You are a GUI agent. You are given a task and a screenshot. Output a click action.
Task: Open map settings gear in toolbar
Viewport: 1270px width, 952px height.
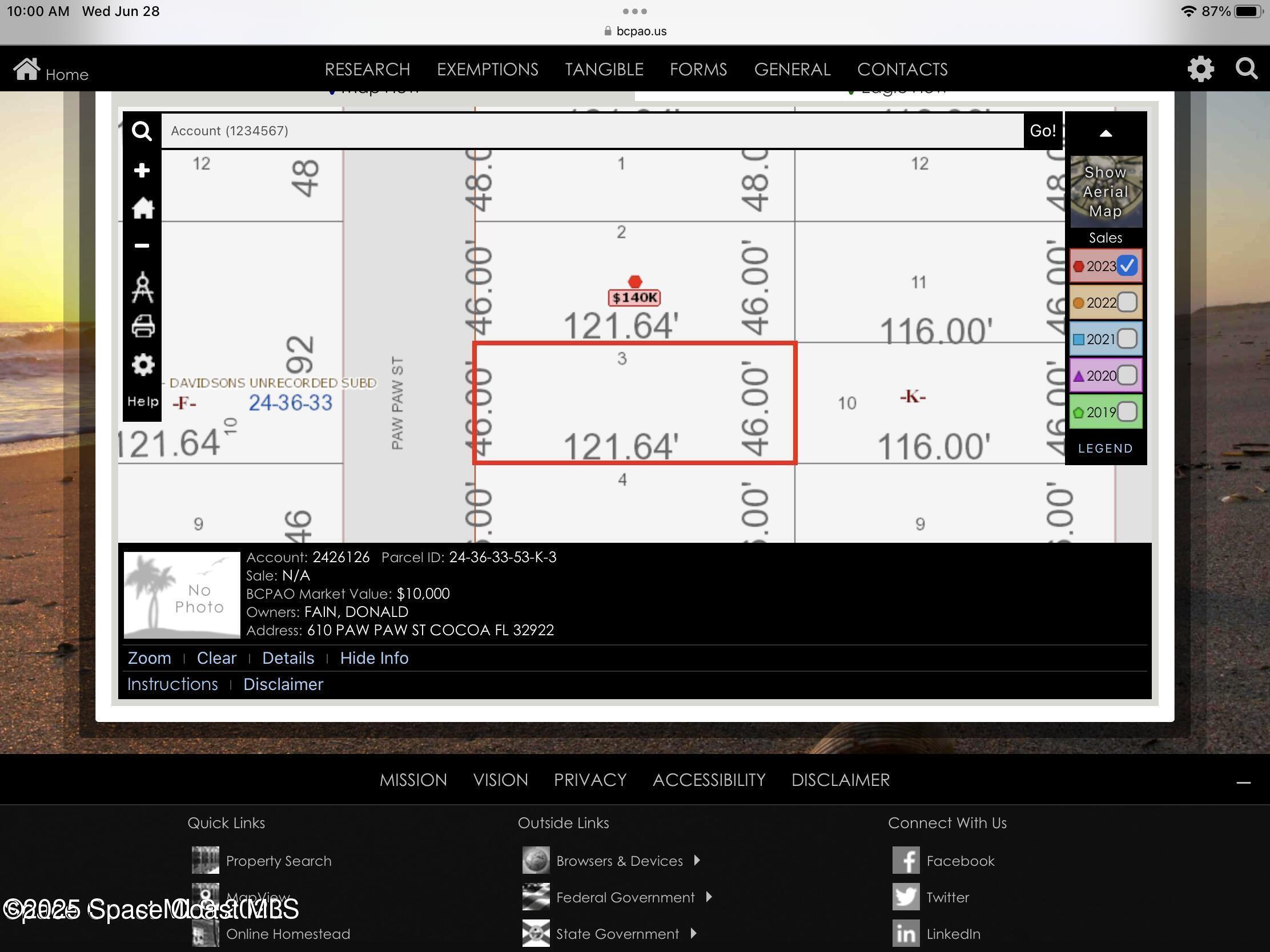pos(142,364)
